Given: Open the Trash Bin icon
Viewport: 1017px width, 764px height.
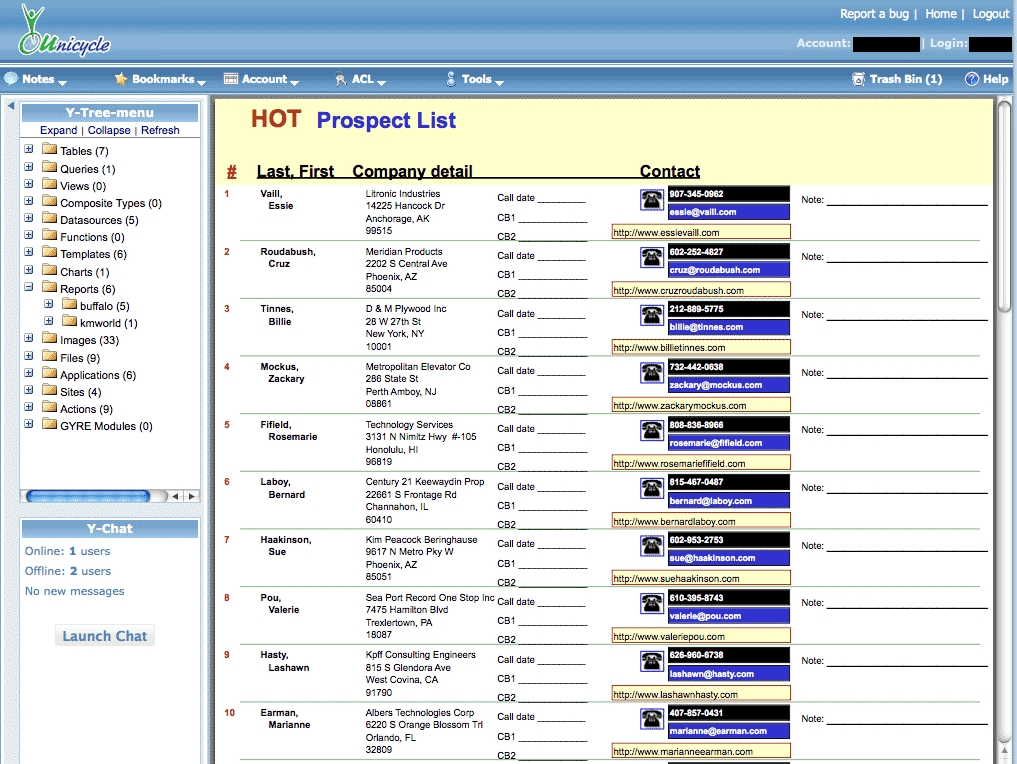Looking at the screenshot, I should 858,79.
